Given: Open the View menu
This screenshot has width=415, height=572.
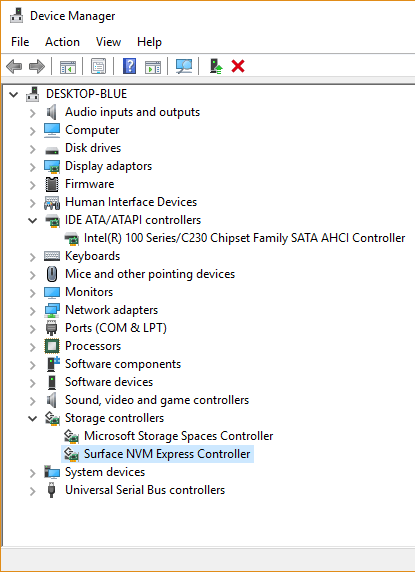Looking at the screenshot, I should (108, 42).
